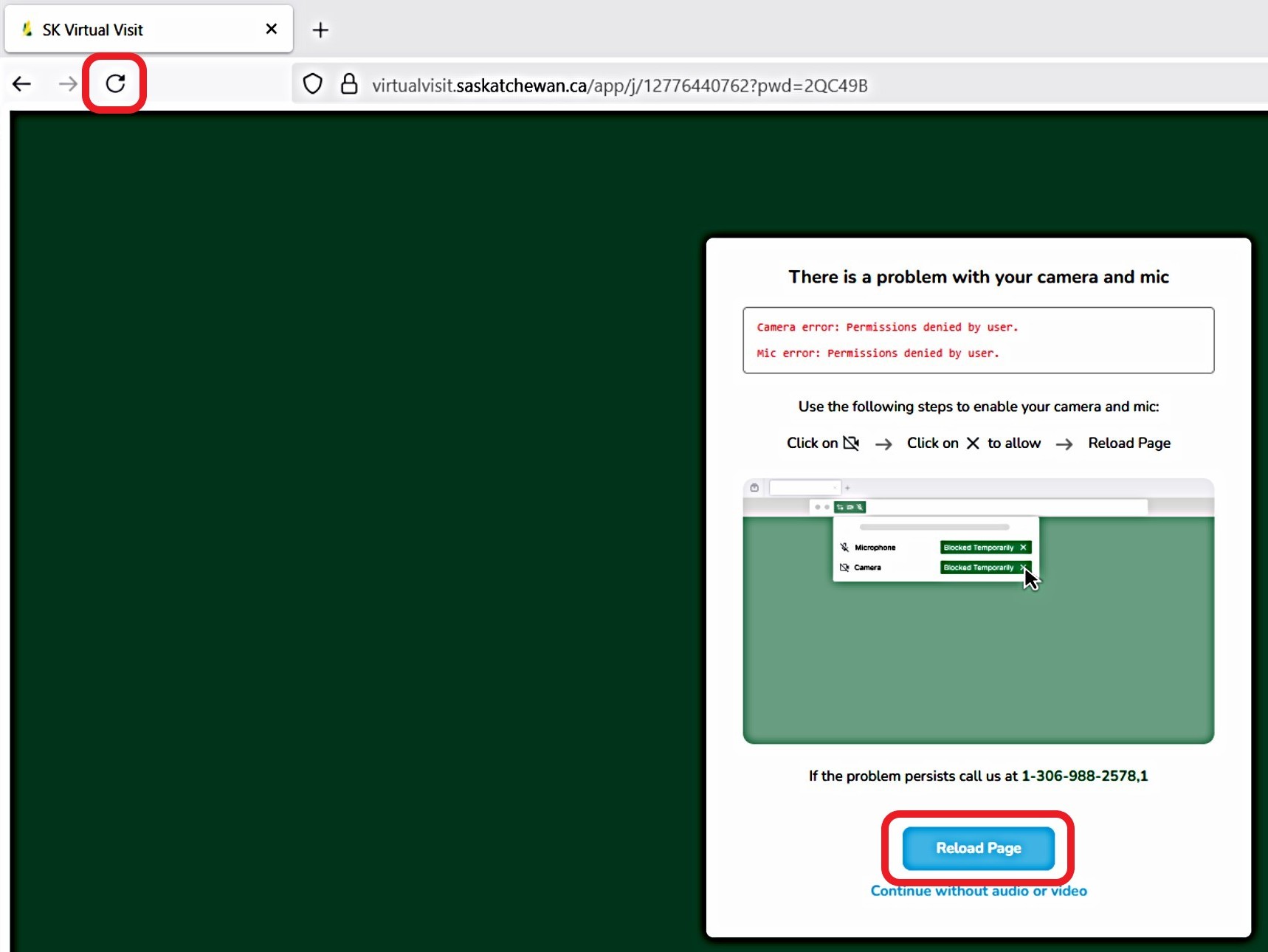Click the camera and mic error message box
The image size is (1268, 952).
(x=978, y=340)
